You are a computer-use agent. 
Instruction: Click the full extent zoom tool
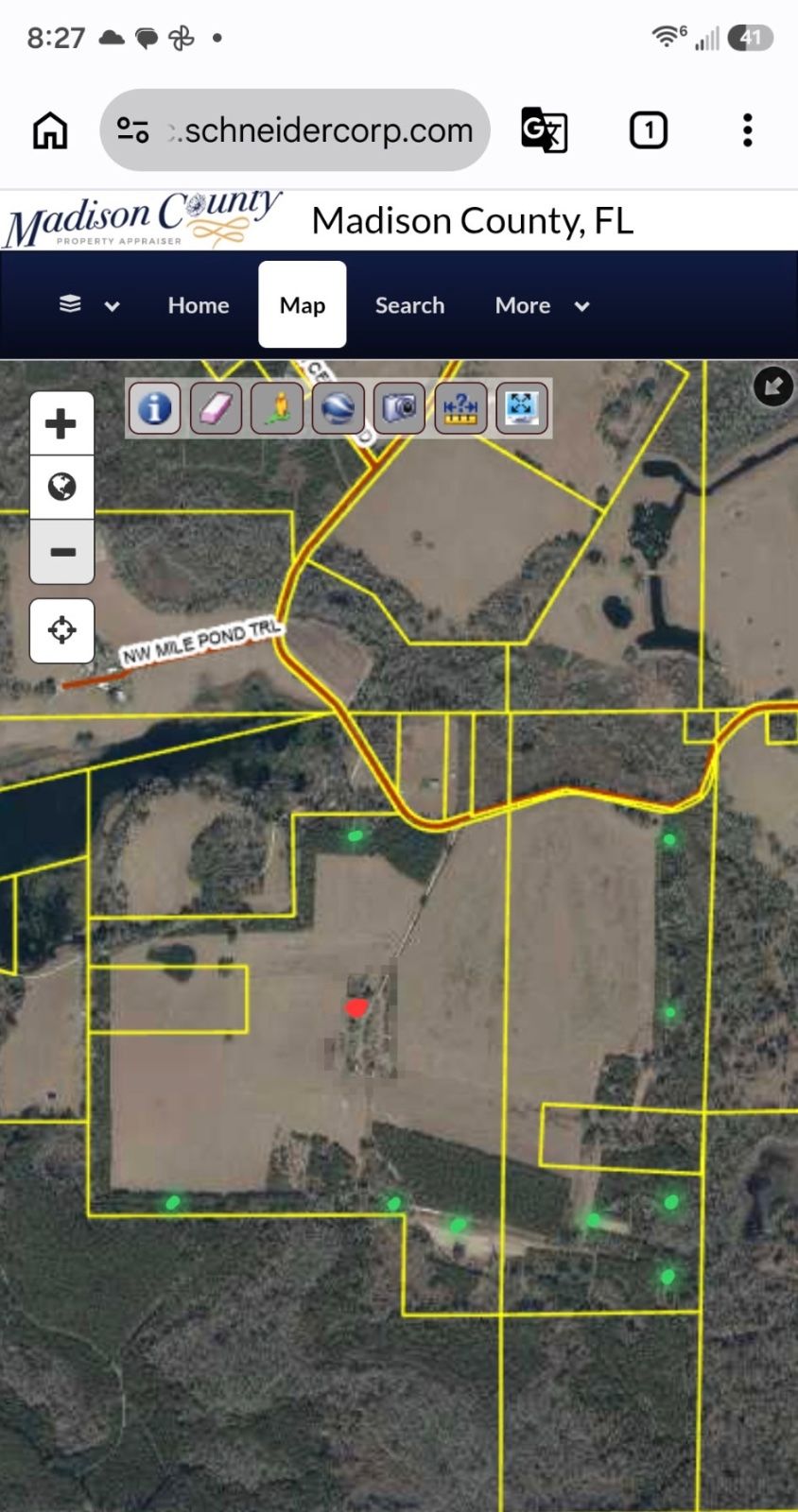(521, 408)
